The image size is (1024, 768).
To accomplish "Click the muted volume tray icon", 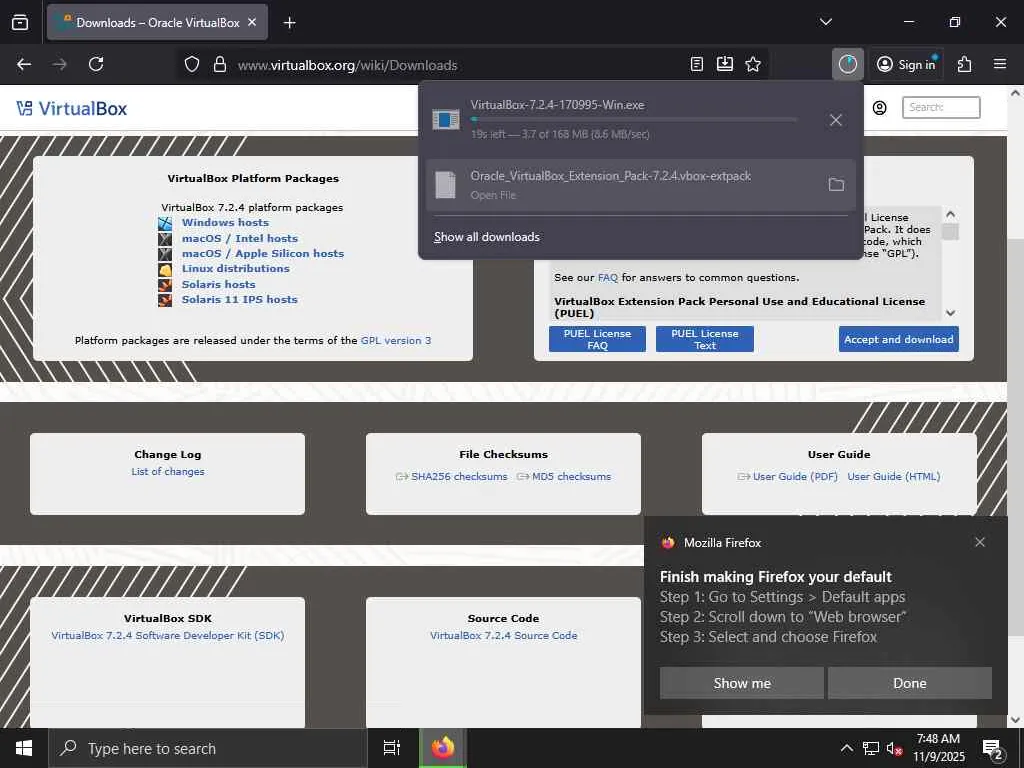I will tap(894, 748).
